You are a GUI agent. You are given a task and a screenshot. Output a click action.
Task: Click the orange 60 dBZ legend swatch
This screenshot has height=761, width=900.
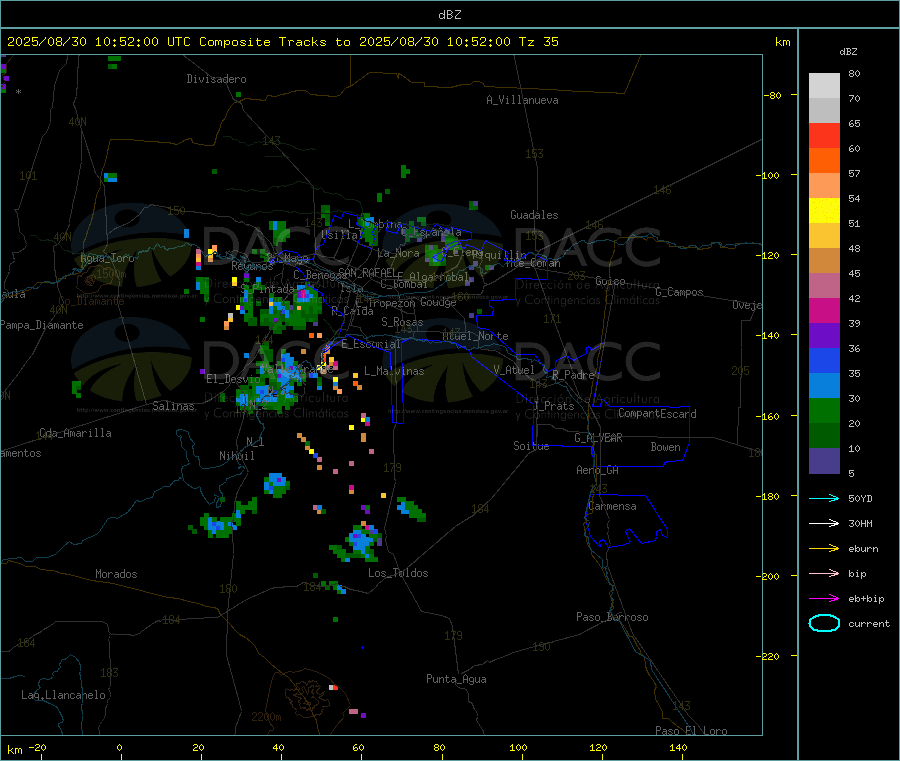click(x=824, y=161)
